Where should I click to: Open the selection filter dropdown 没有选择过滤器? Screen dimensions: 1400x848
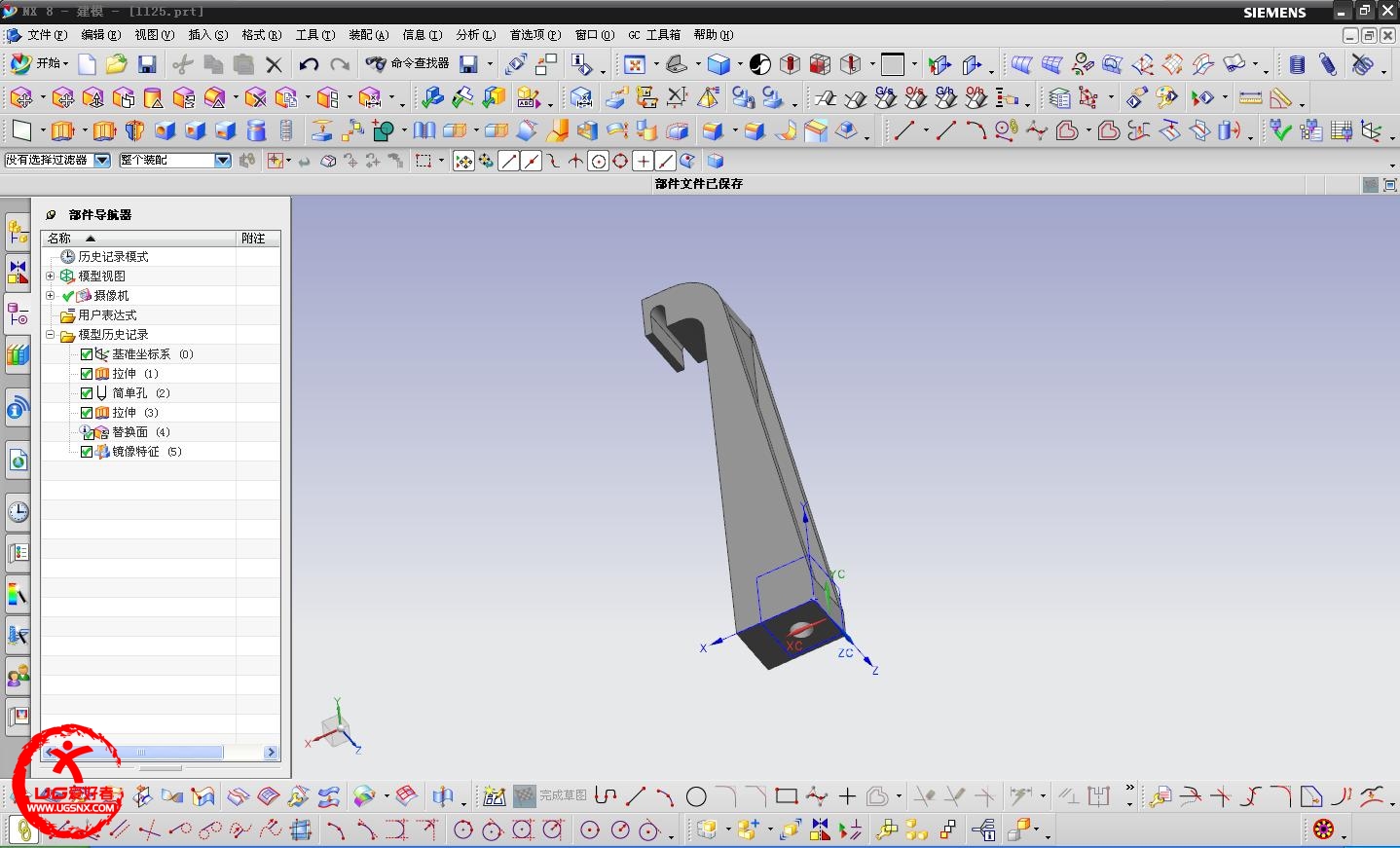click(x=102, y=161)
